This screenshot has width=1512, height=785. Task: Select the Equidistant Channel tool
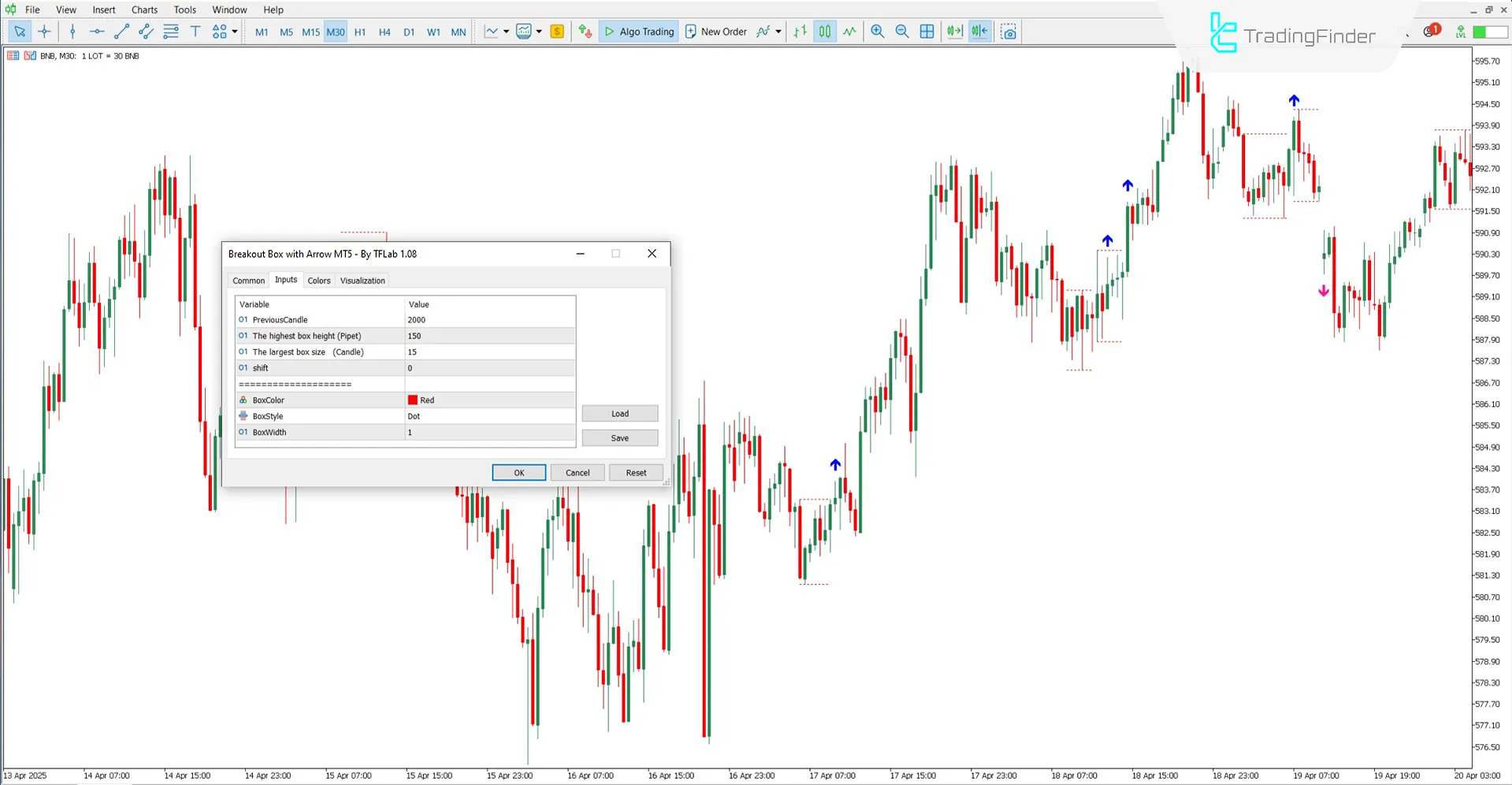pyautogui.click(x=146, y=32)
